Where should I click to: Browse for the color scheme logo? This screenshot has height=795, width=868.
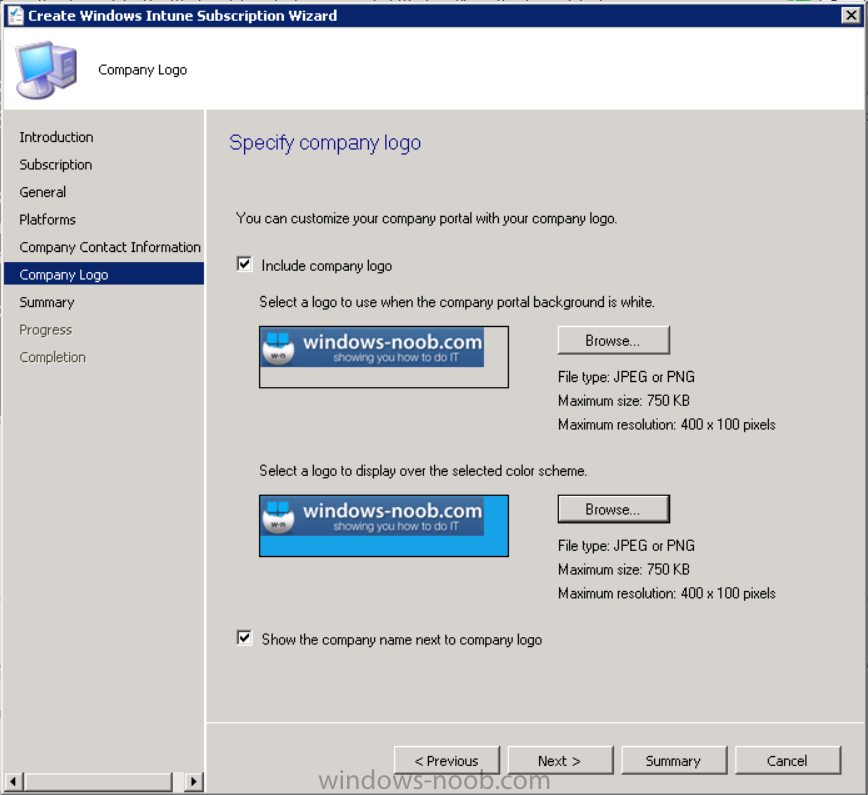pyautogui.click(x=613, y=509)
